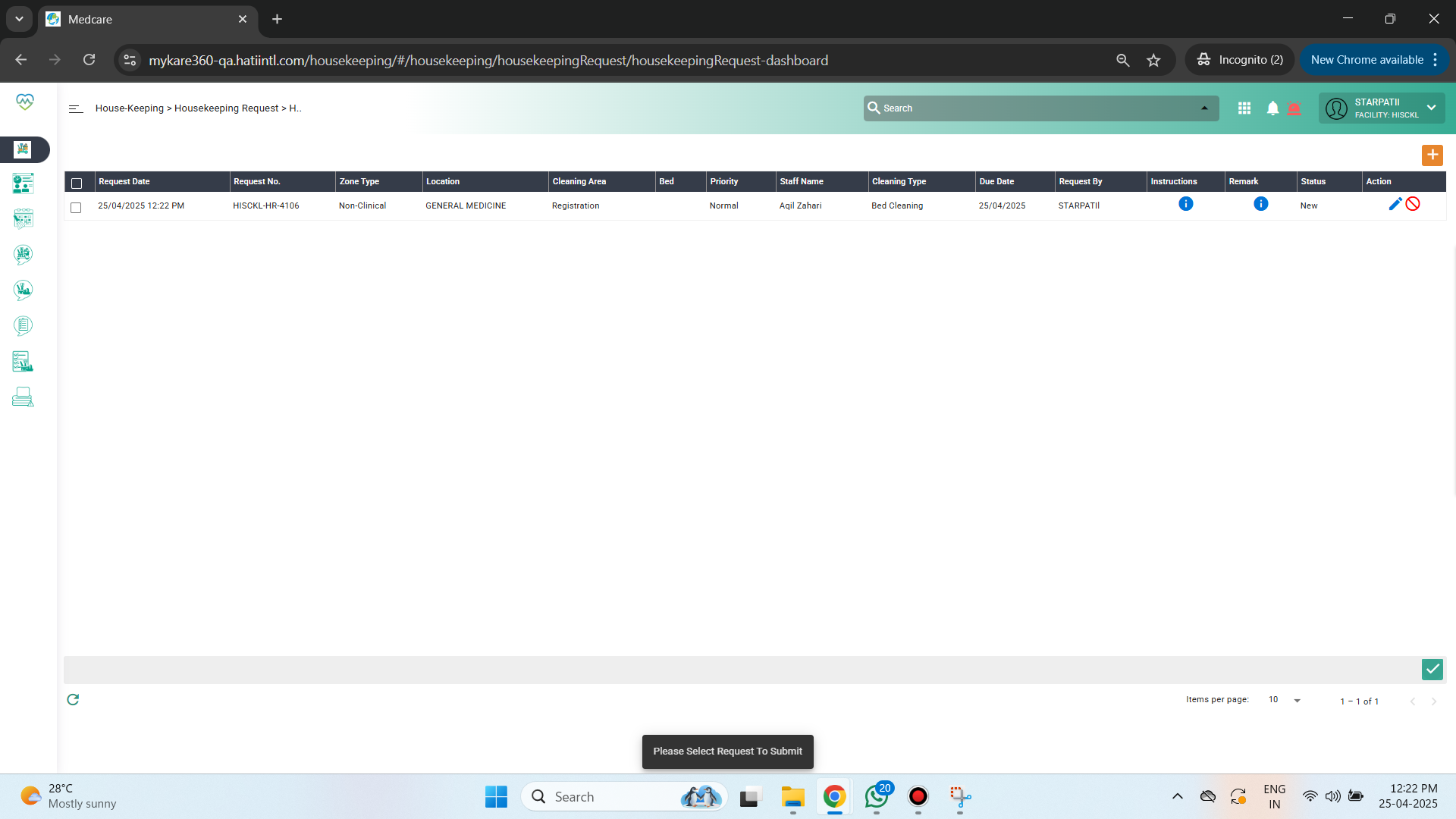This screenshot has height=819, width=1456.
Task: Switch to the Medcare browser tab
Action: point(148,19)
